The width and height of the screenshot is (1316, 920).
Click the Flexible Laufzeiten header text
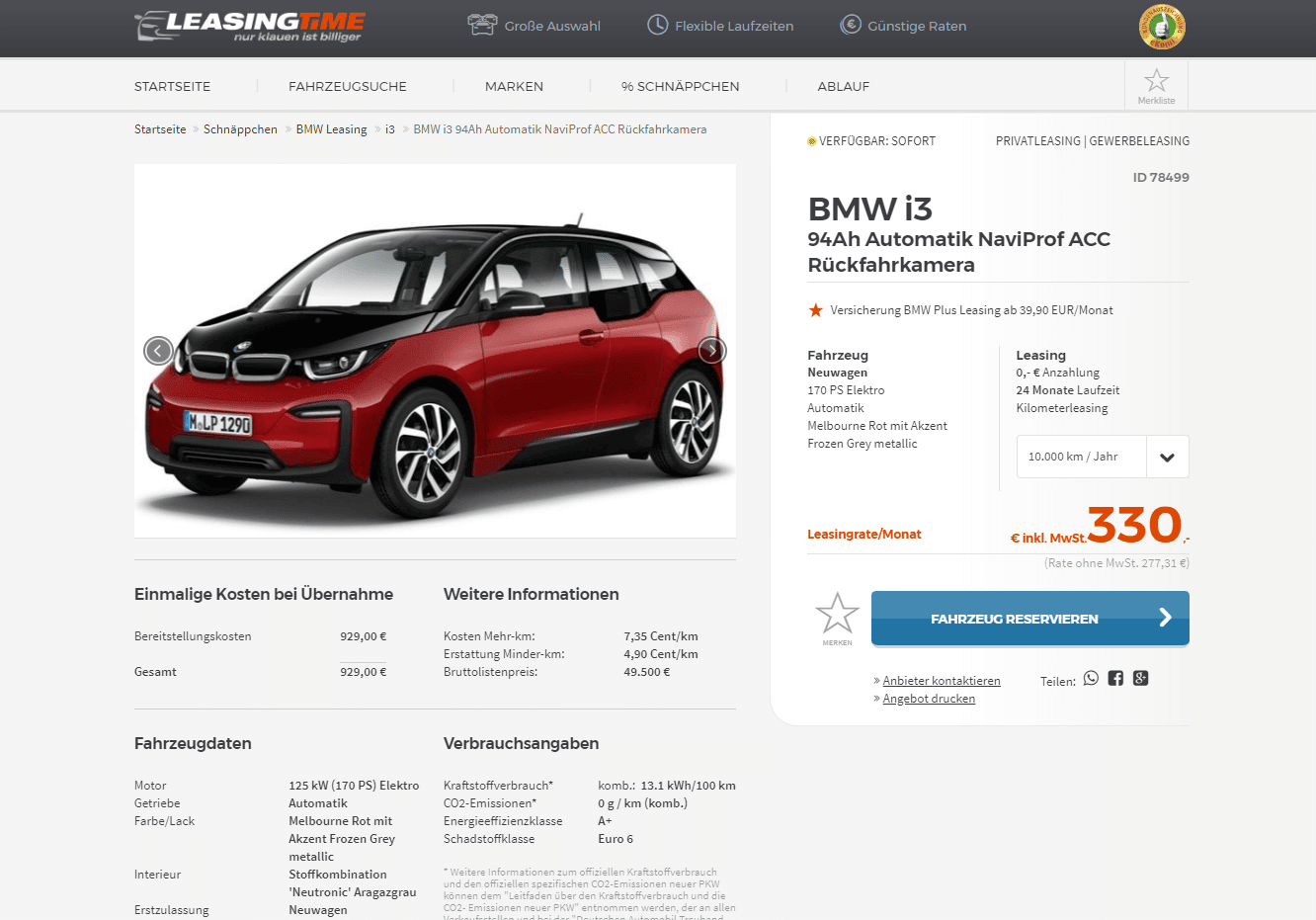(x=734, y=26)
